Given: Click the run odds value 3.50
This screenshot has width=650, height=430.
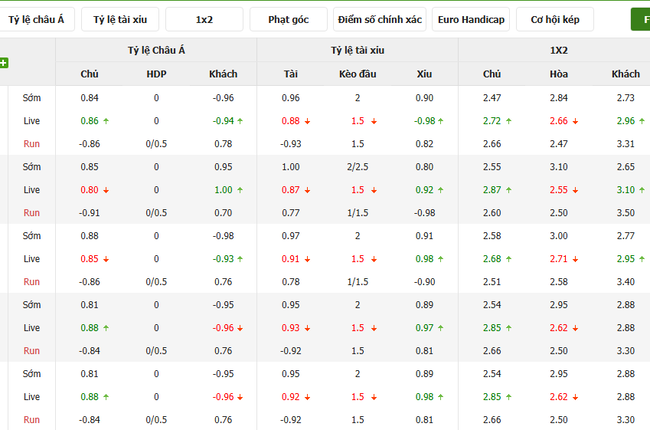Looking at the screenshot, I should click(626, 213).
